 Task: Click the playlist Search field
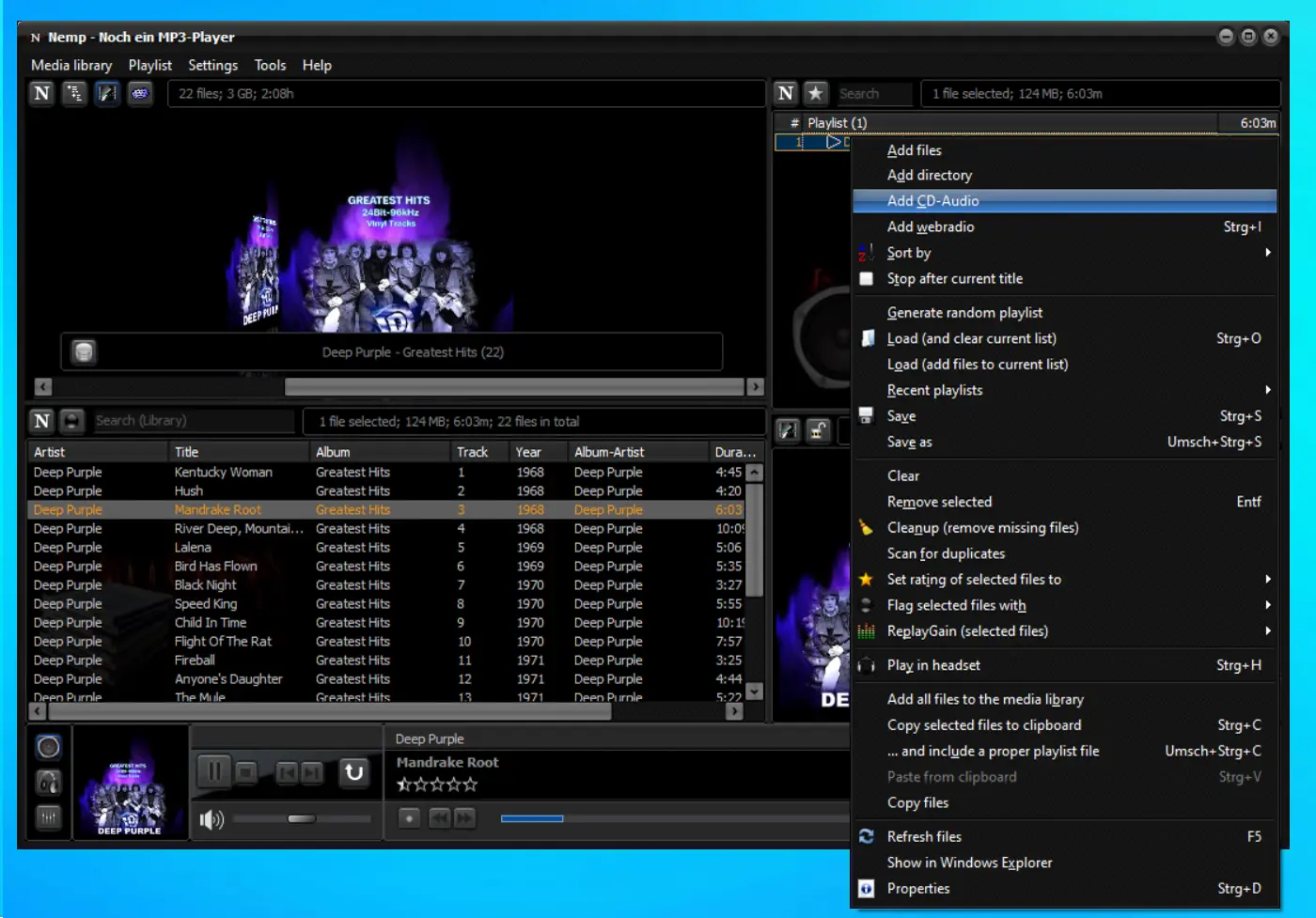pyautogui.click(x=874, y=93)
